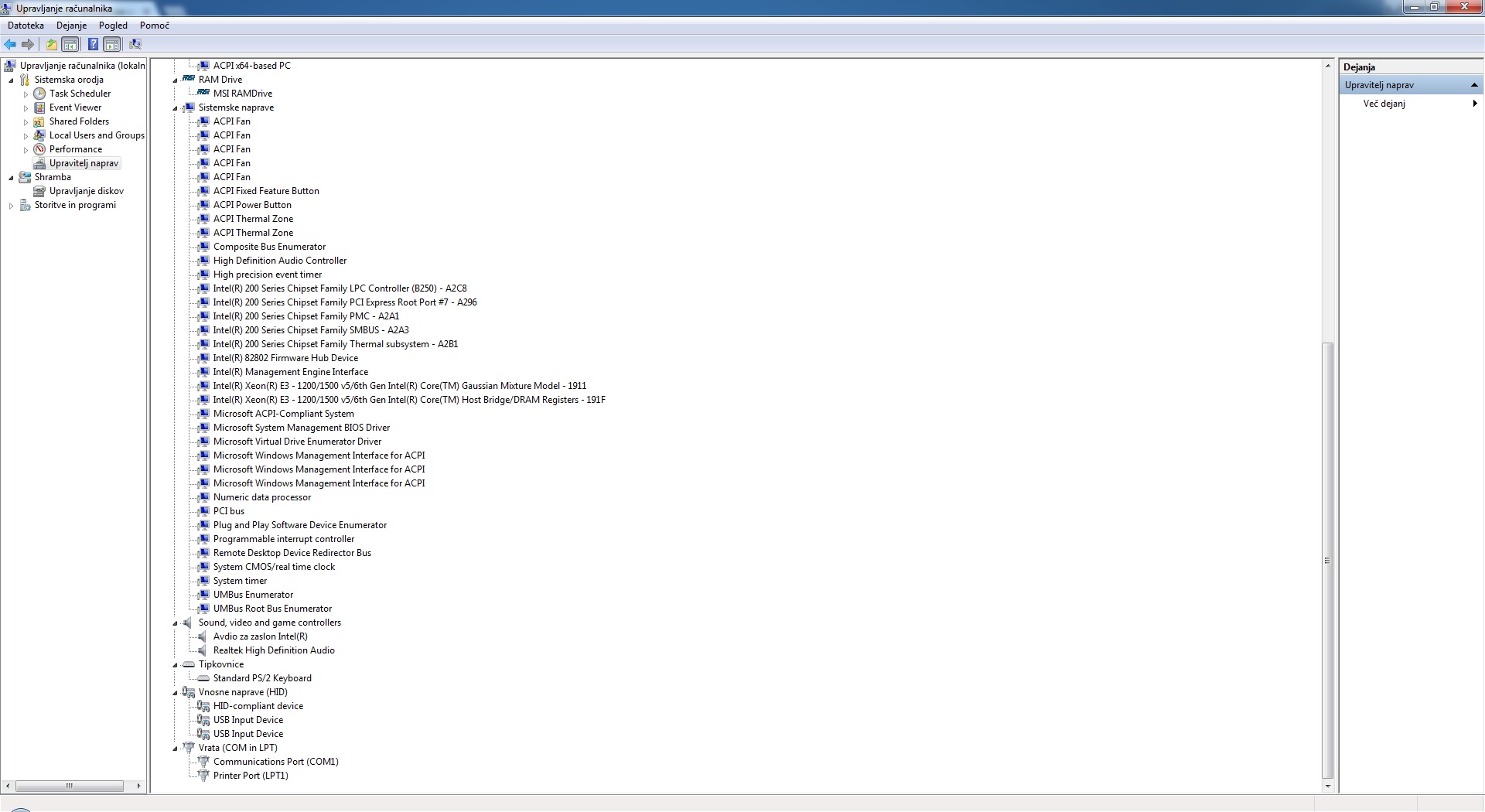1485x812 pixels.
Task: Select Intel(R) 82802 Firmware Hub Device
Action: point(285,358)
